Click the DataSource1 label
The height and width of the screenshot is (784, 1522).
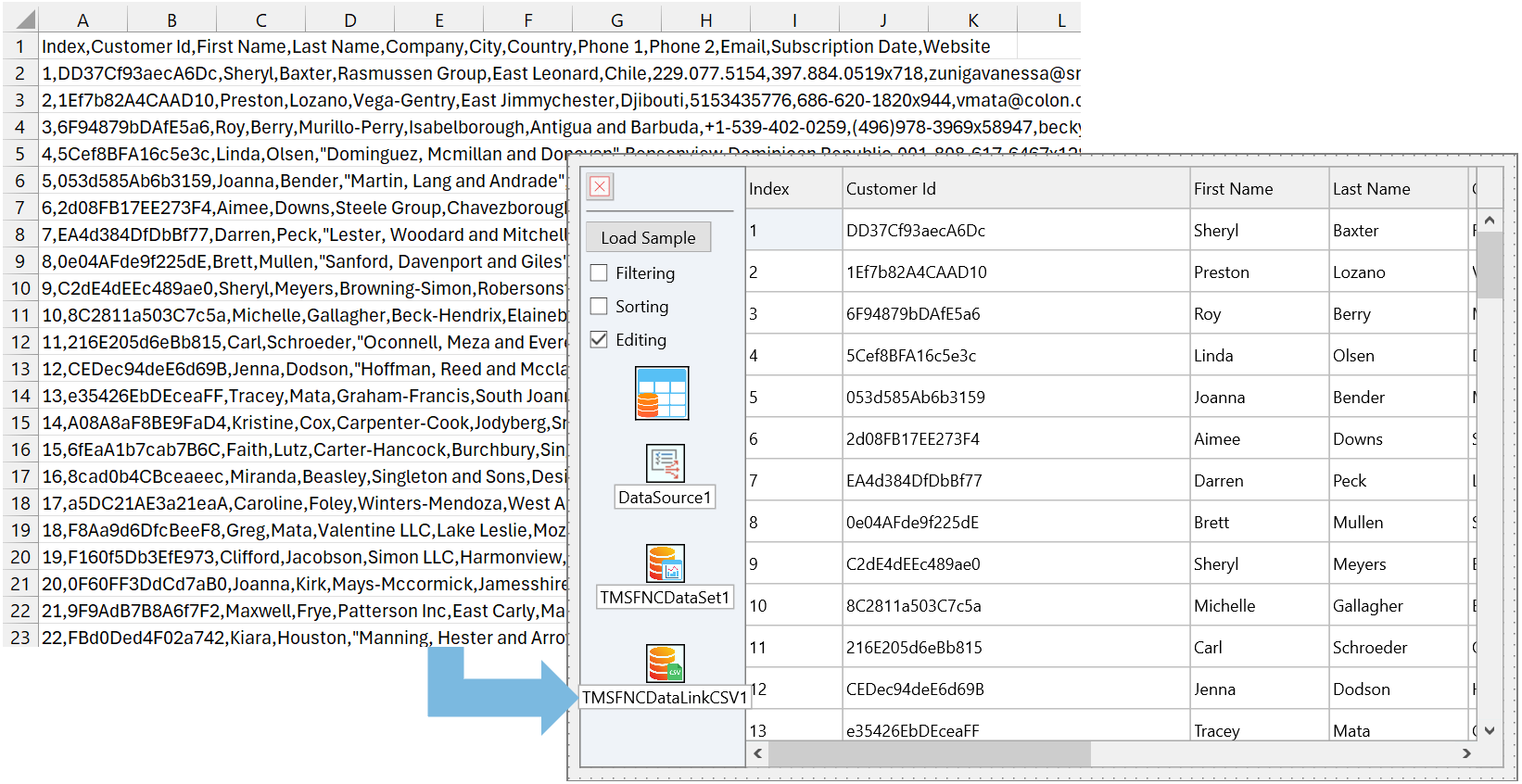665,497
